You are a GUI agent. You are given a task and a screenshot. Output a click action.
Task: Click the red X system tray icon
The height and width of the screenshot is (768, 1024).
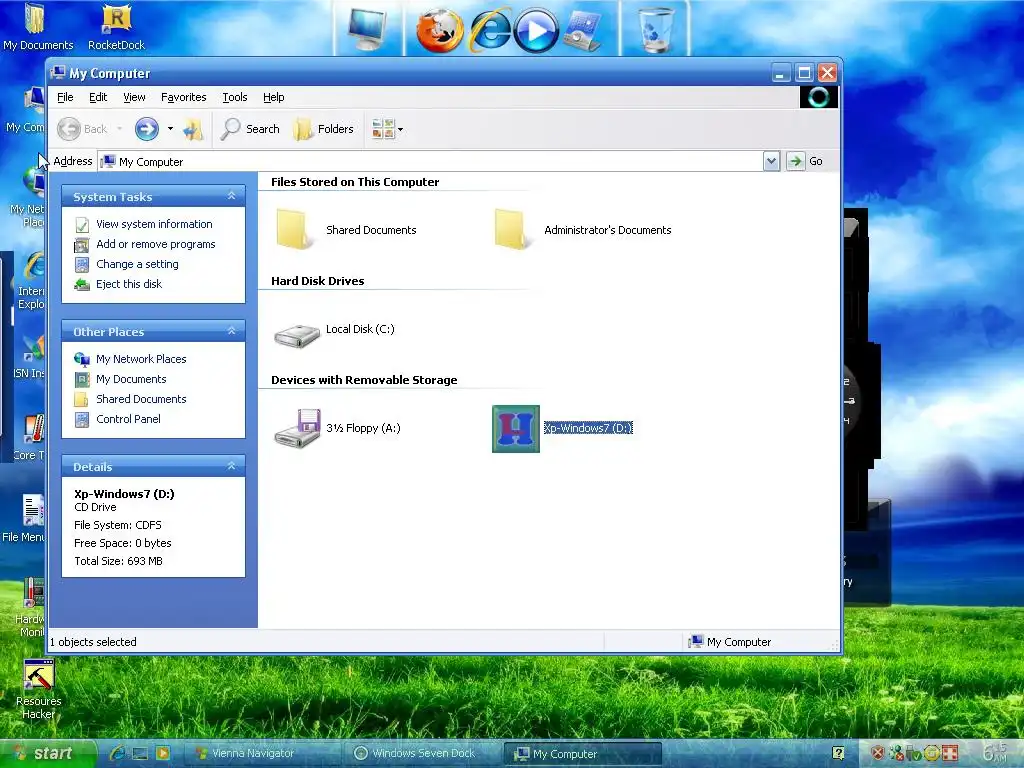878,753
